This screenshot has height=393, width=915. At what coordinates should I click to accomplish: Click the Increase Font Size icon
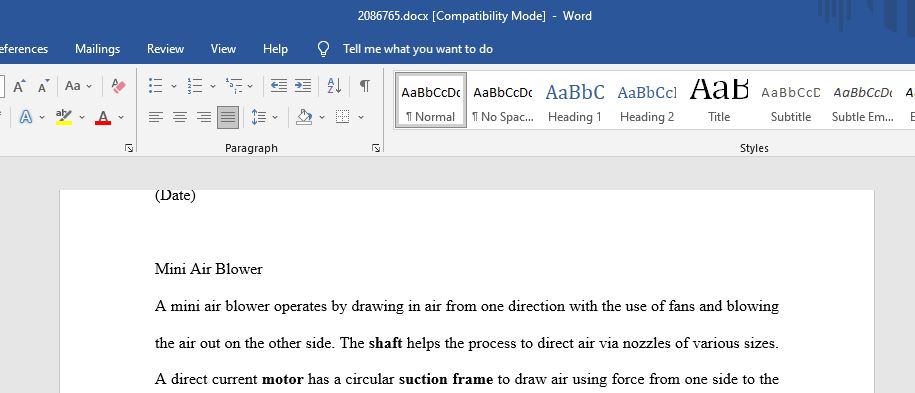pyautogui.click(x=19, y=86)
